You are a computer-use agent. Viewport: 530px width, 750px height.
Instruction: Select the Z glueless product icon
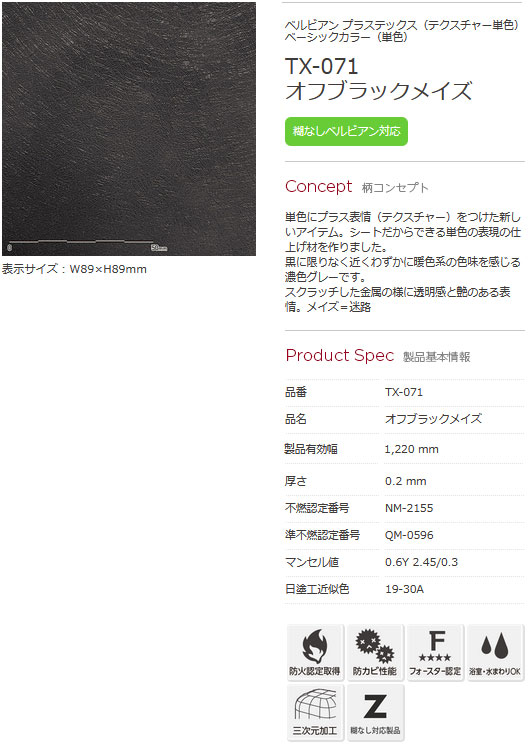tap(375, 713)
